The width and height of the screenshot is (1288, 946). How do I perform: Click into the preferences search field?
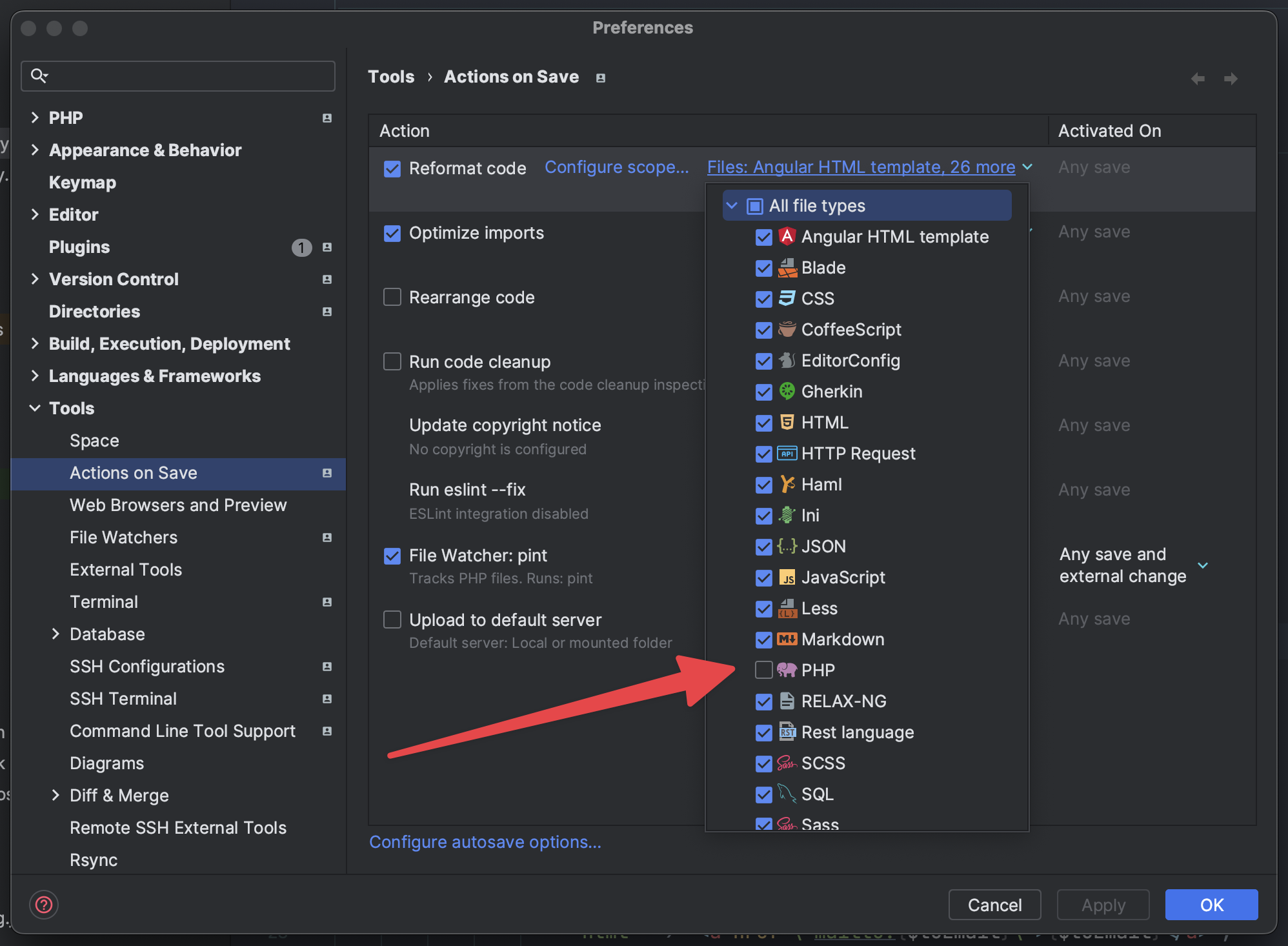[187, 76]
